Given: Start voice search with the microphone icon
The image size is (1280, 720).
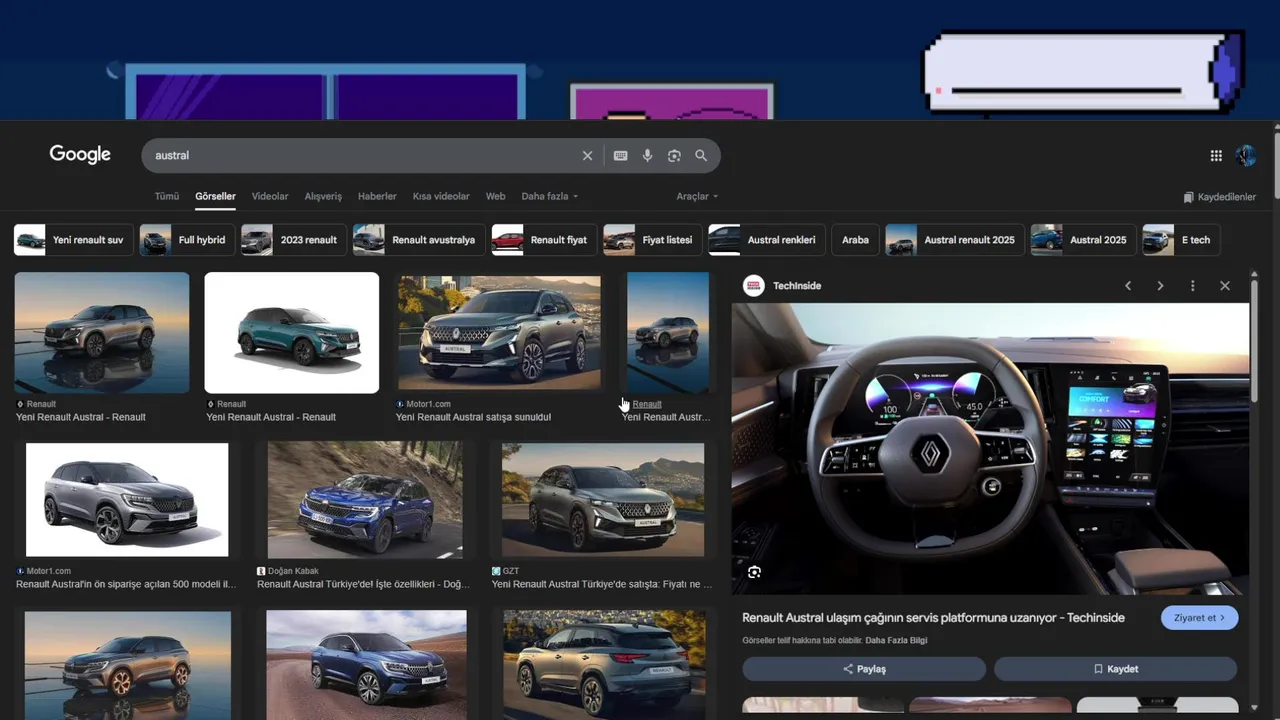Looking at the screenshot, I should tap(647, 156).
